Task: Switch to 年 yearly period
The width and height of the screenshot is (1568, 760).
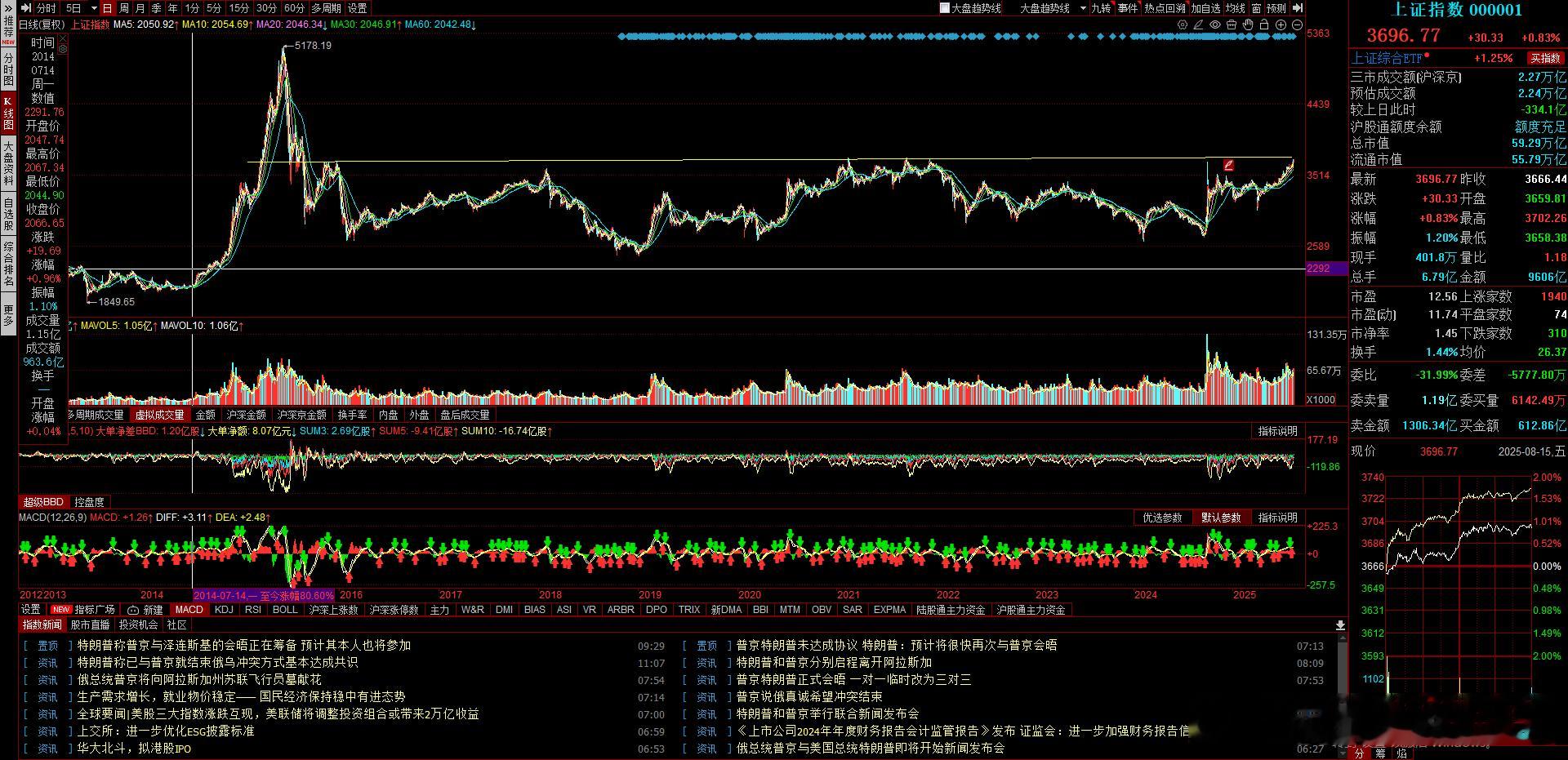Action: click(x=172, y=8)
